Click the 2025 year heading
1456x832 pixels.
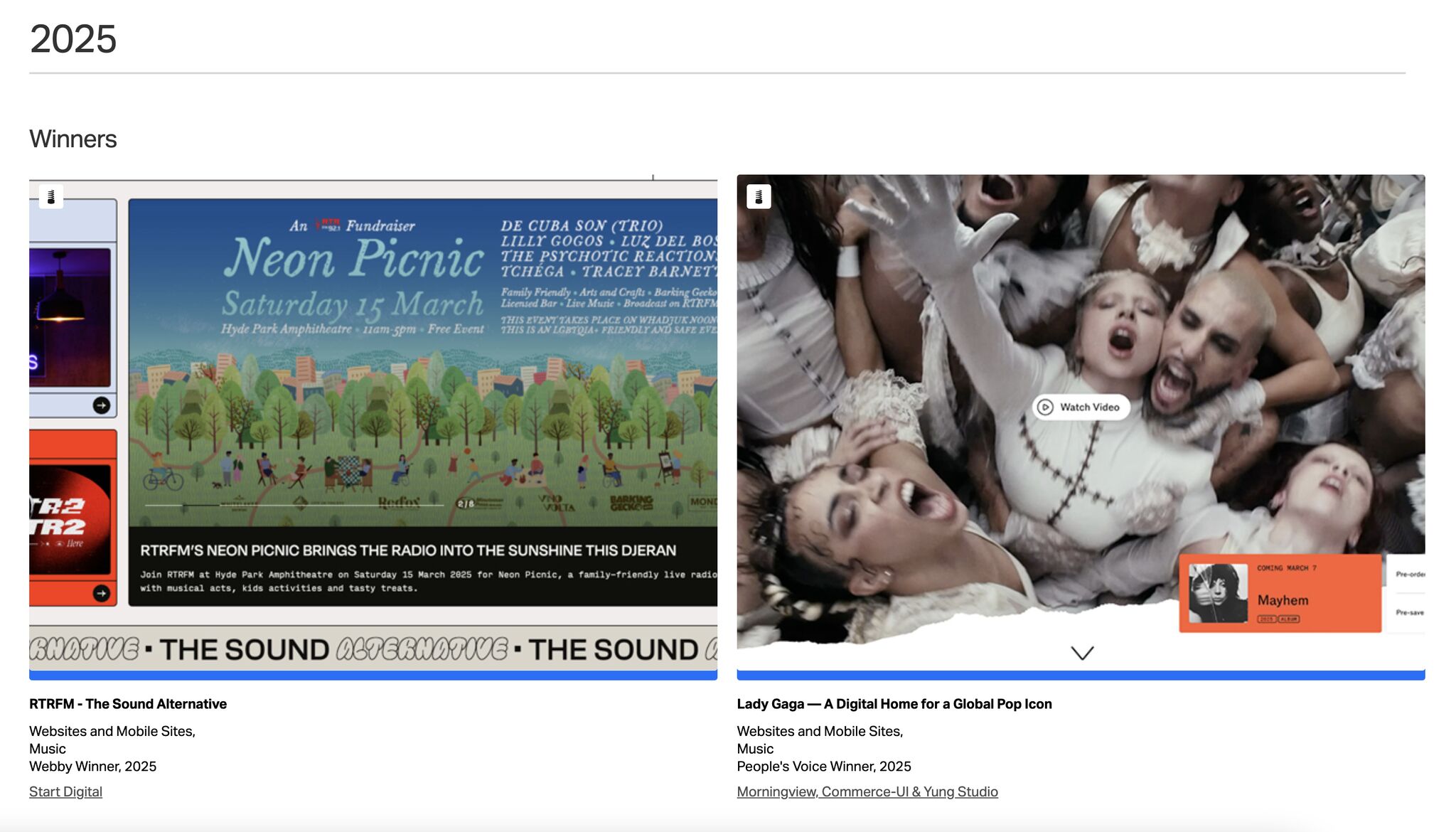(x=73, y=39)
